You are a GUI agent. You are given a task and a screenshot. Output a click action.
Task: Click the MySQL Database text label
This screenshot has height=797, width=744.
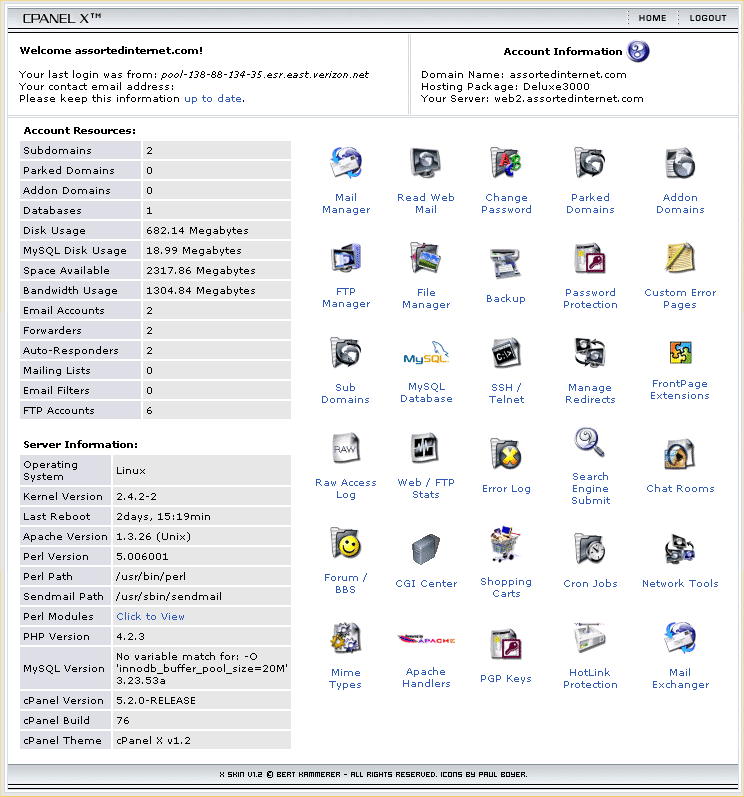426,393
